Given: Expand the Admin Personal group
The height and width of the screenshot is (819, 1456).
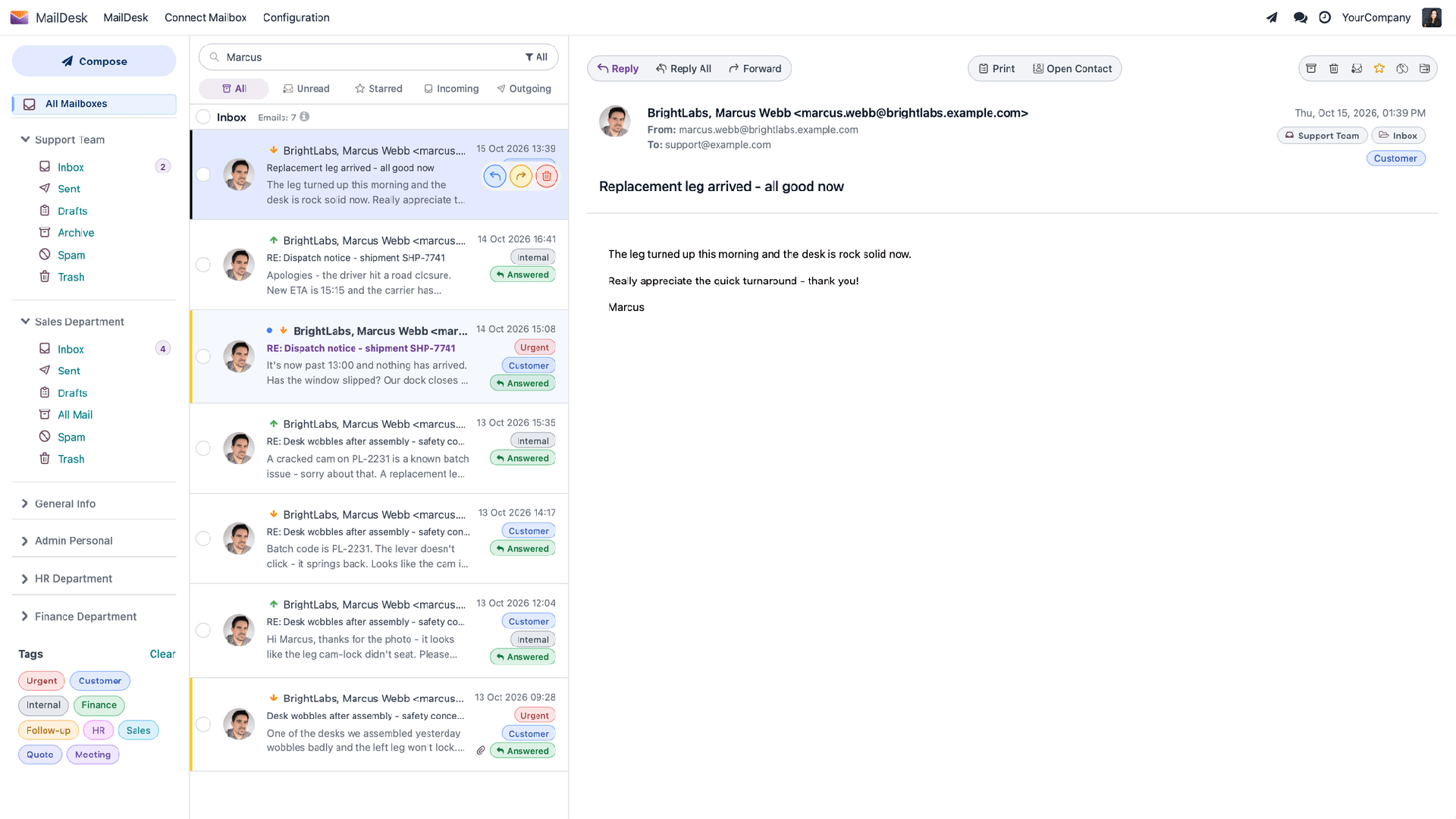Looking at the screenshot, I should click(x=25, y=541).
